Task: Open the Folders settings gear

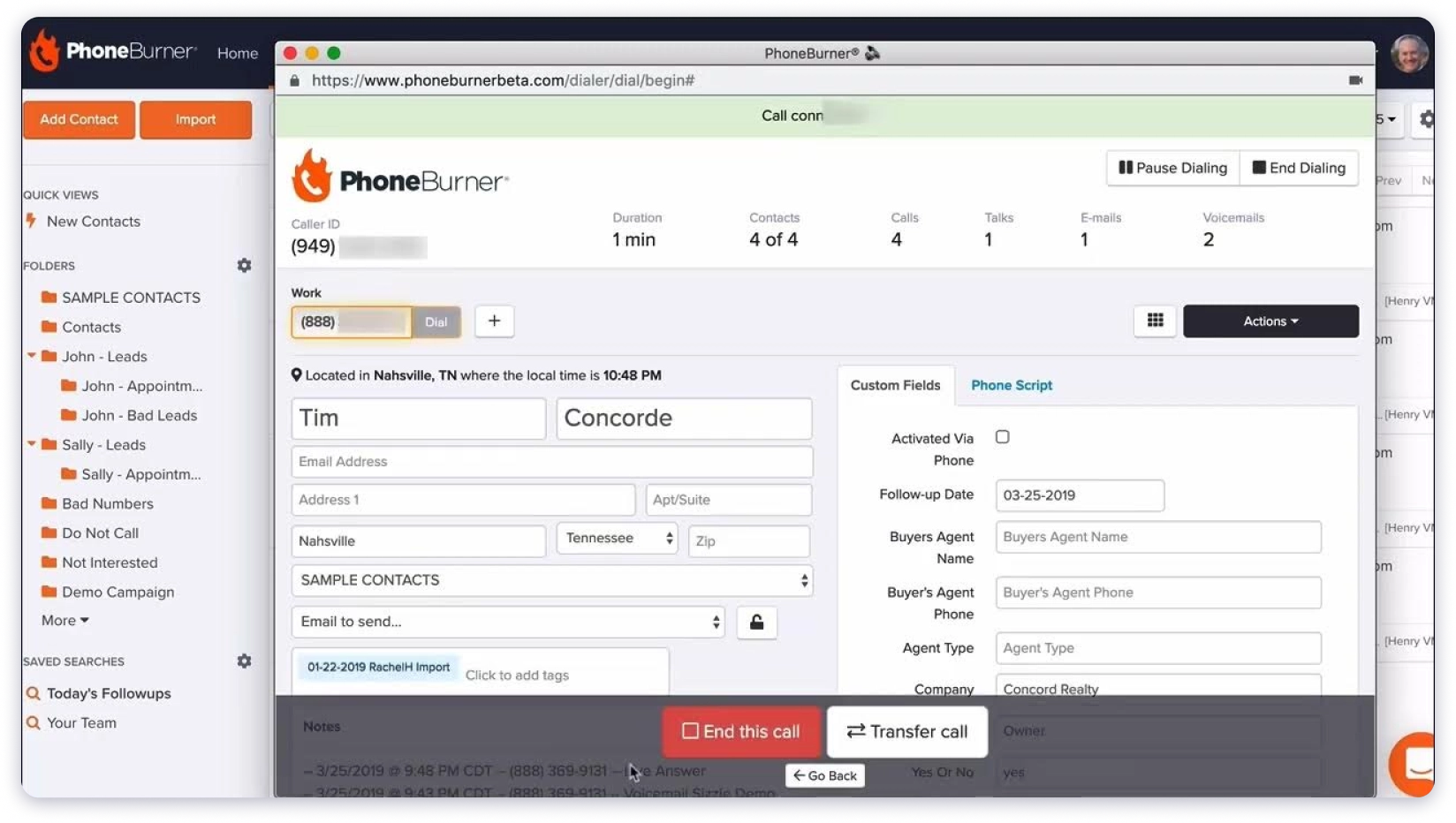Action: pos(244,265)
